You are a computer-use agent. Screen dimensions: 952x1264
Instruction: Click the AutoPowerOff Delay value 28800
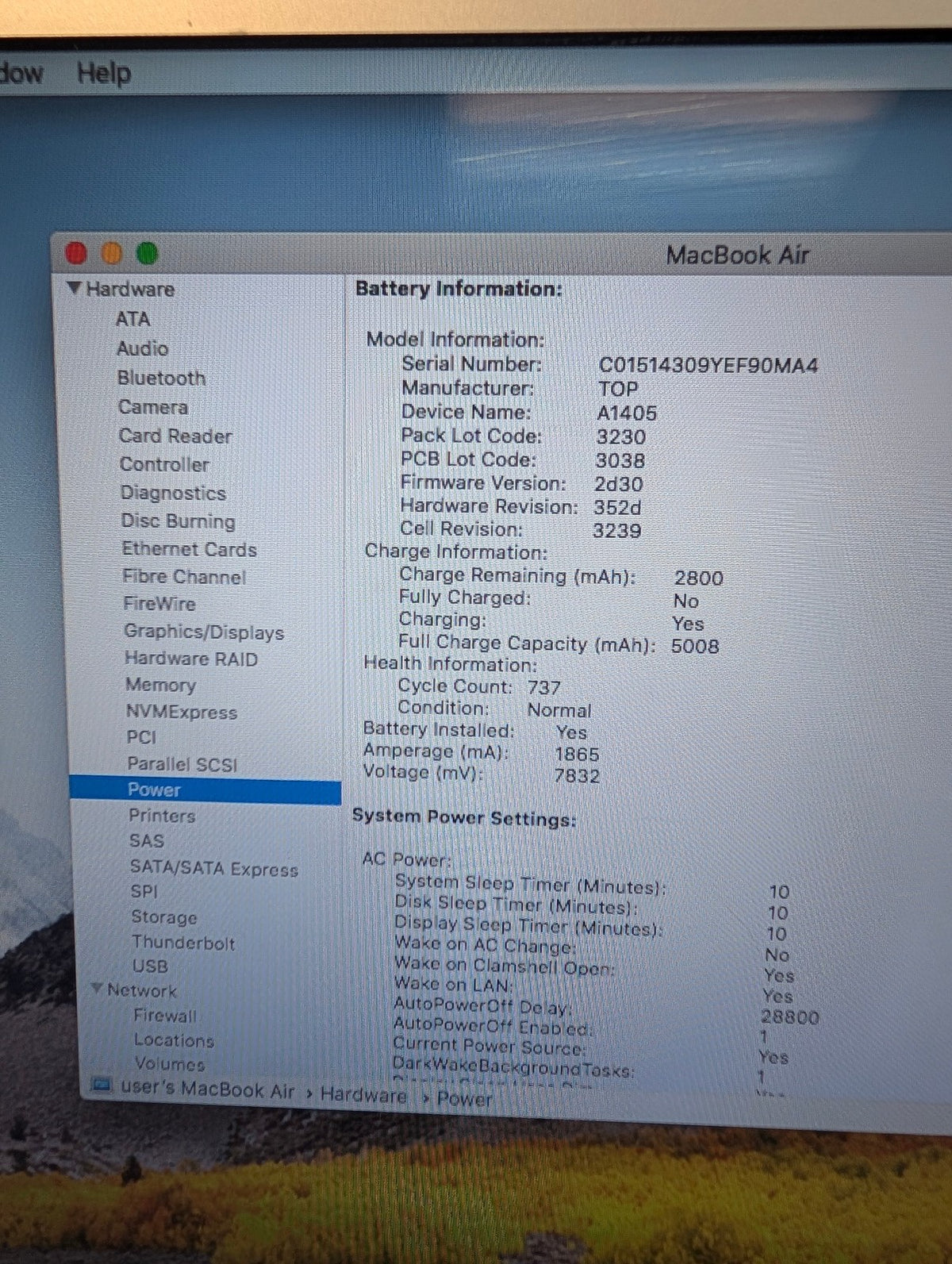tap(790, 1017)
